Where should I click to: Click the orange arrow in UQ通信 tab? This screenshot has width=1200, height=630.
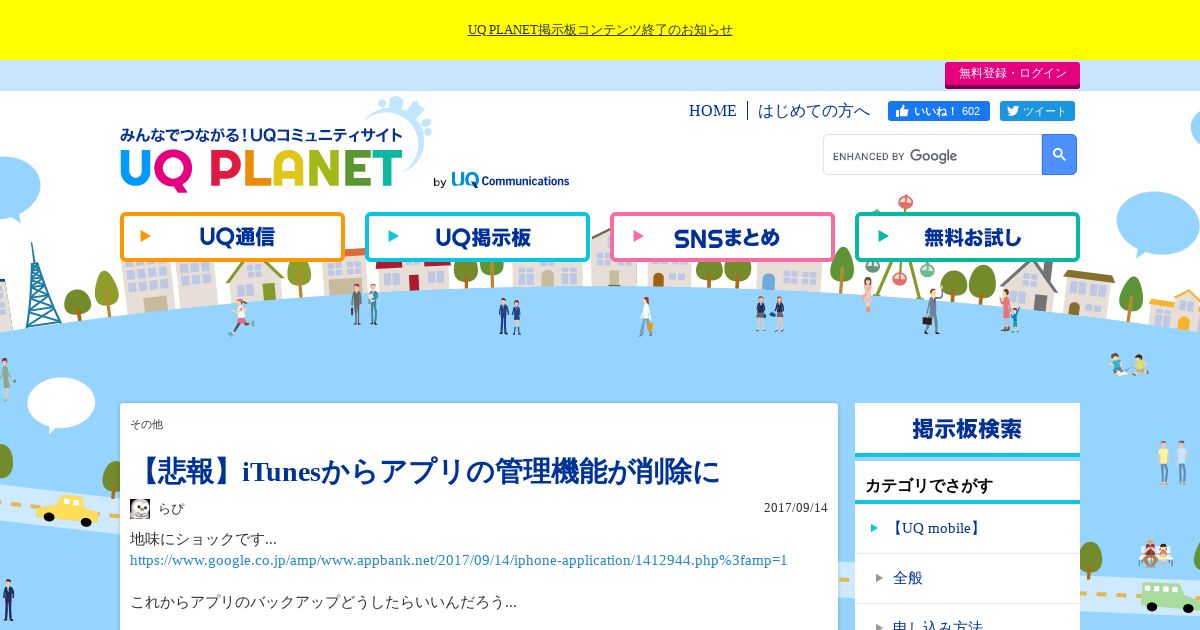click(146, 237)
